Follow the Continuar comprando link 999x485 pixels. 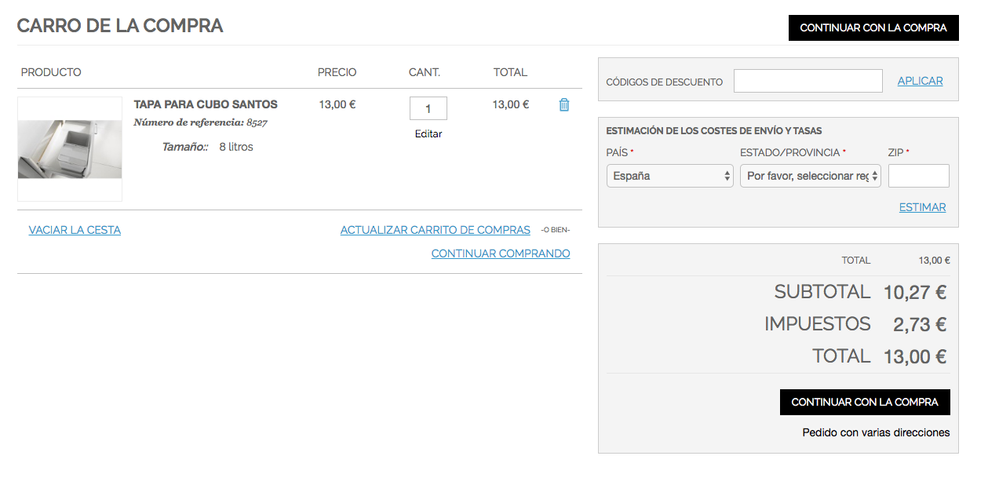[x=500, y=254]
